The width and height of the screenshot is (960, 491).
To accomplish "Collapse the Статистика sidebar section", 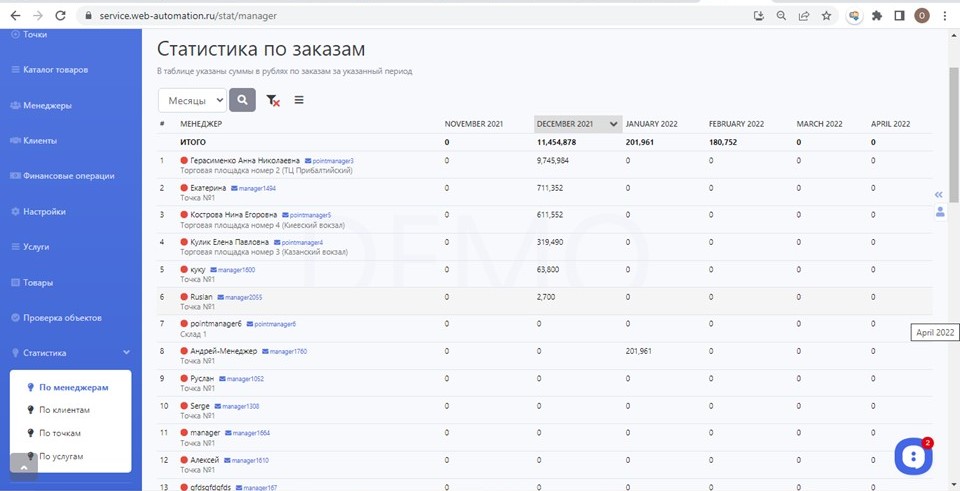I will tap(126, 353).
